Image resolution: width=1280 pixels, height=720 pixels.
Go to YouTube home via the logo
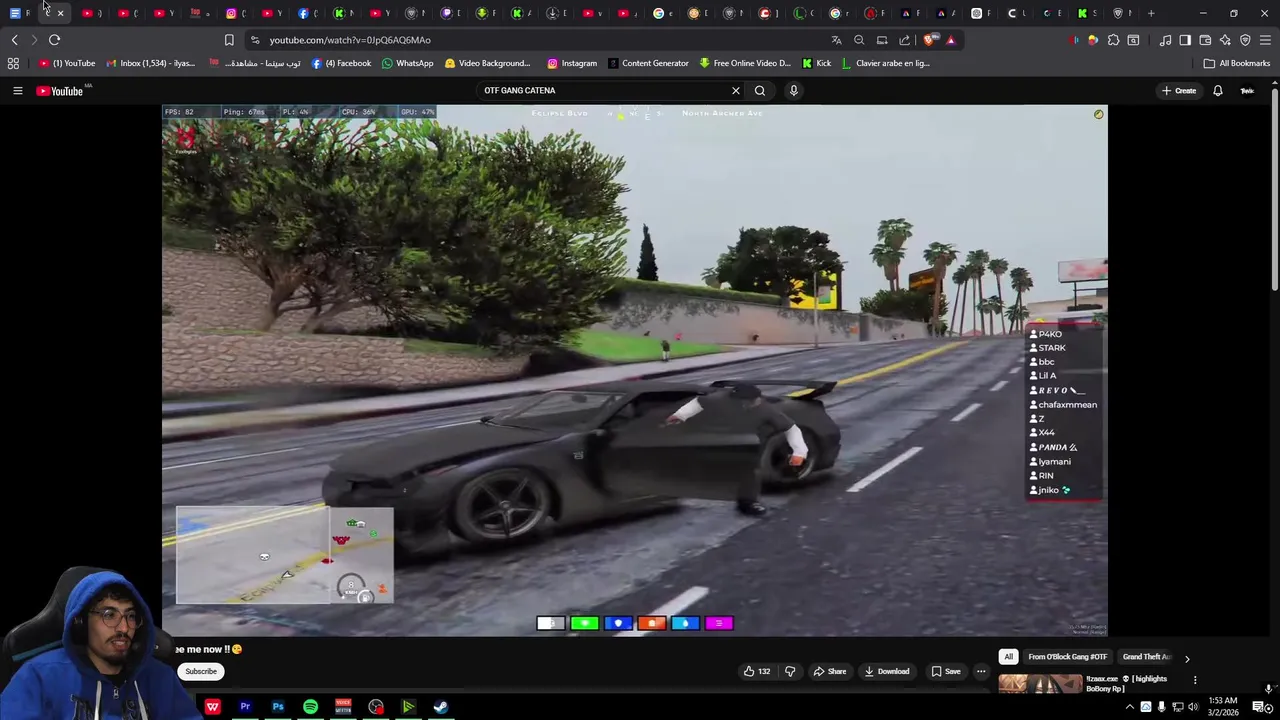[60, 91]
